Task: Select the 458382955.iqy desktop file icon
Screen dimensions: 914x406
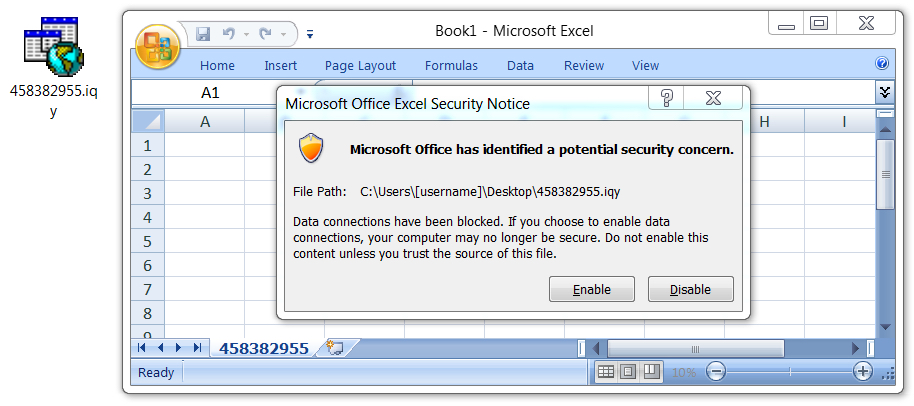Action: [x=54, y=47]
